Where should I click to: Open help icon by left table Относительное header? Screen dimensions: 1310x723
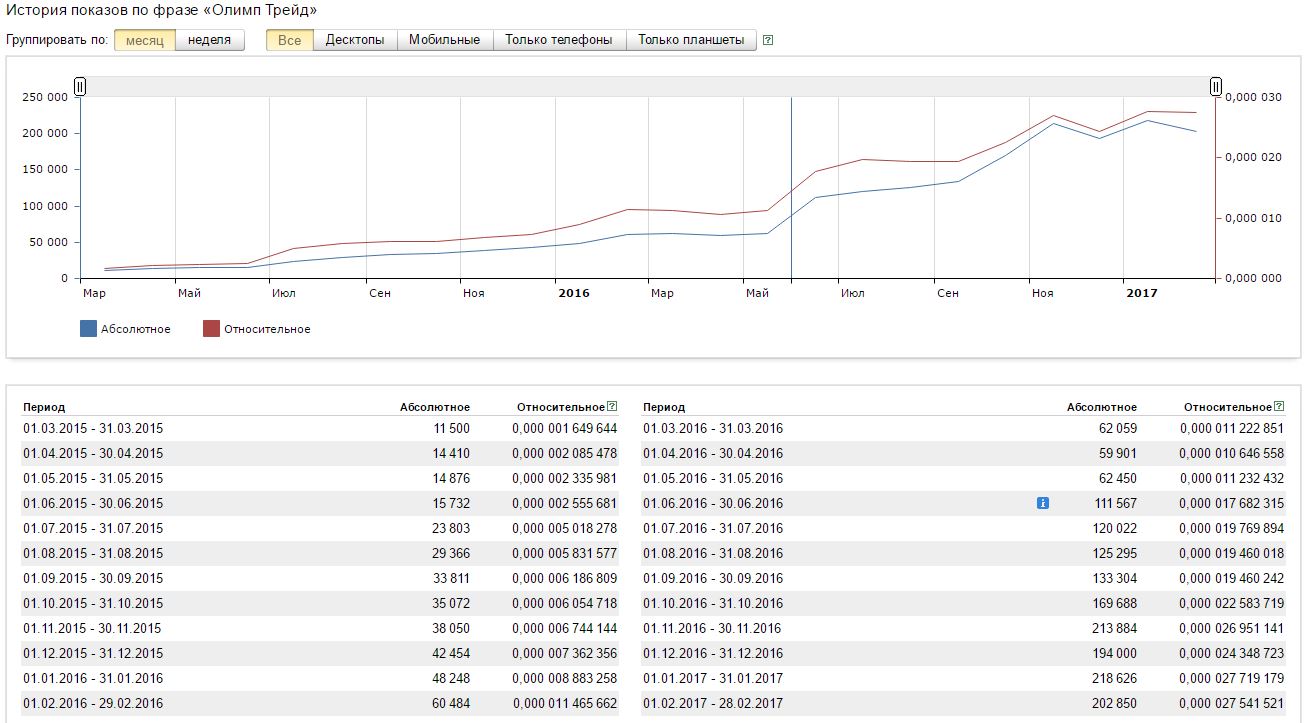[612, 407]
